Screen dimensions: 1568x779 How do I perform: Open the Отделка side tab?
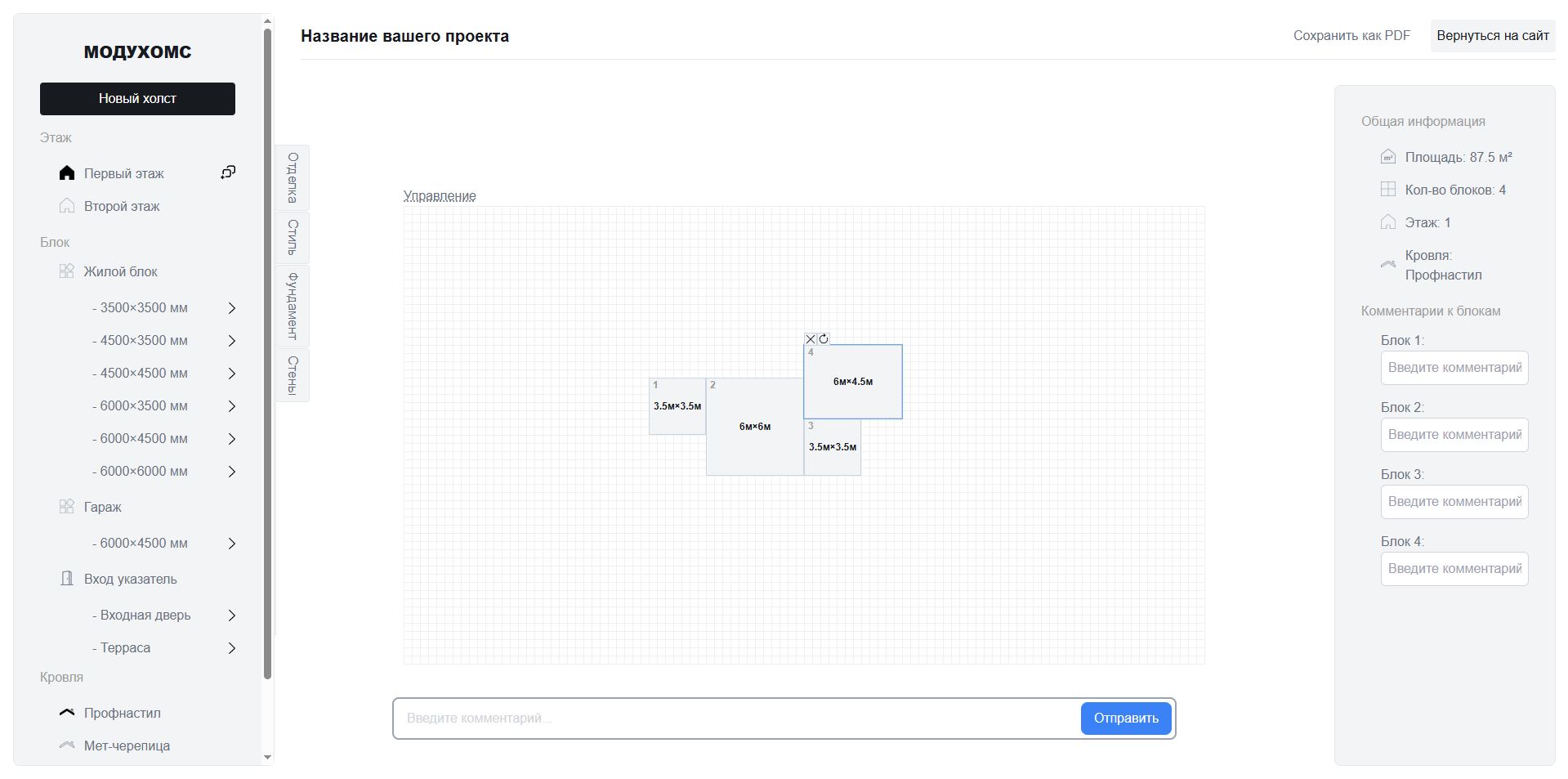[x=293, y=177]
